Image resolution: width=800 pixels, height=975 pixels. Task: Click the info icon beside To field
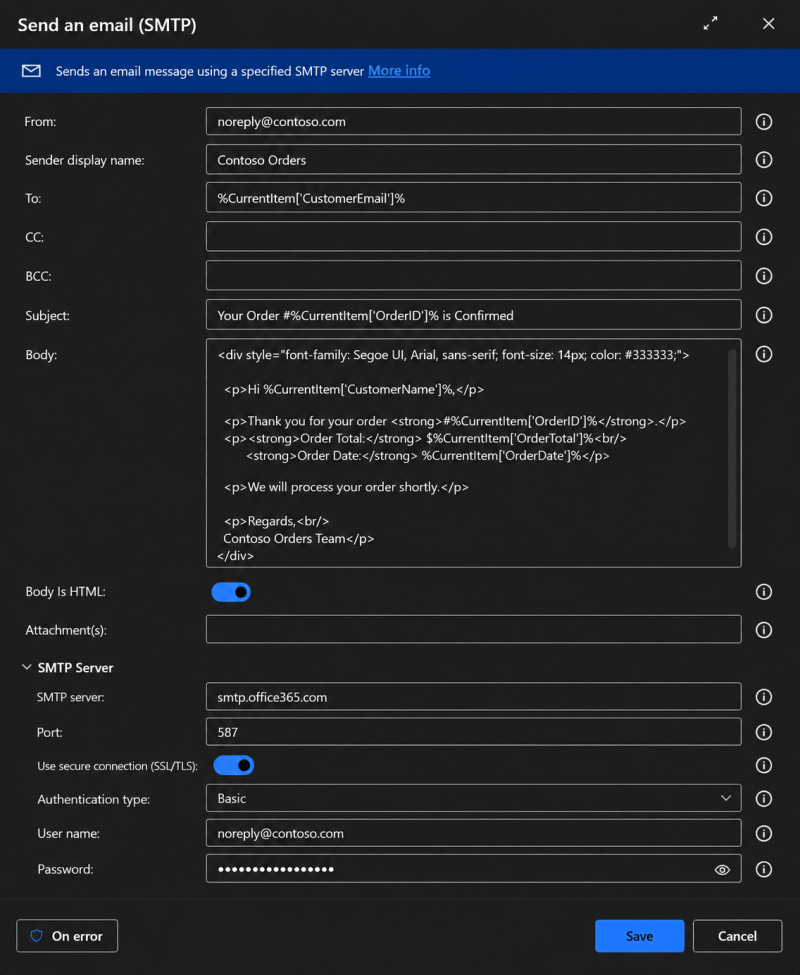tap(763, 198)
